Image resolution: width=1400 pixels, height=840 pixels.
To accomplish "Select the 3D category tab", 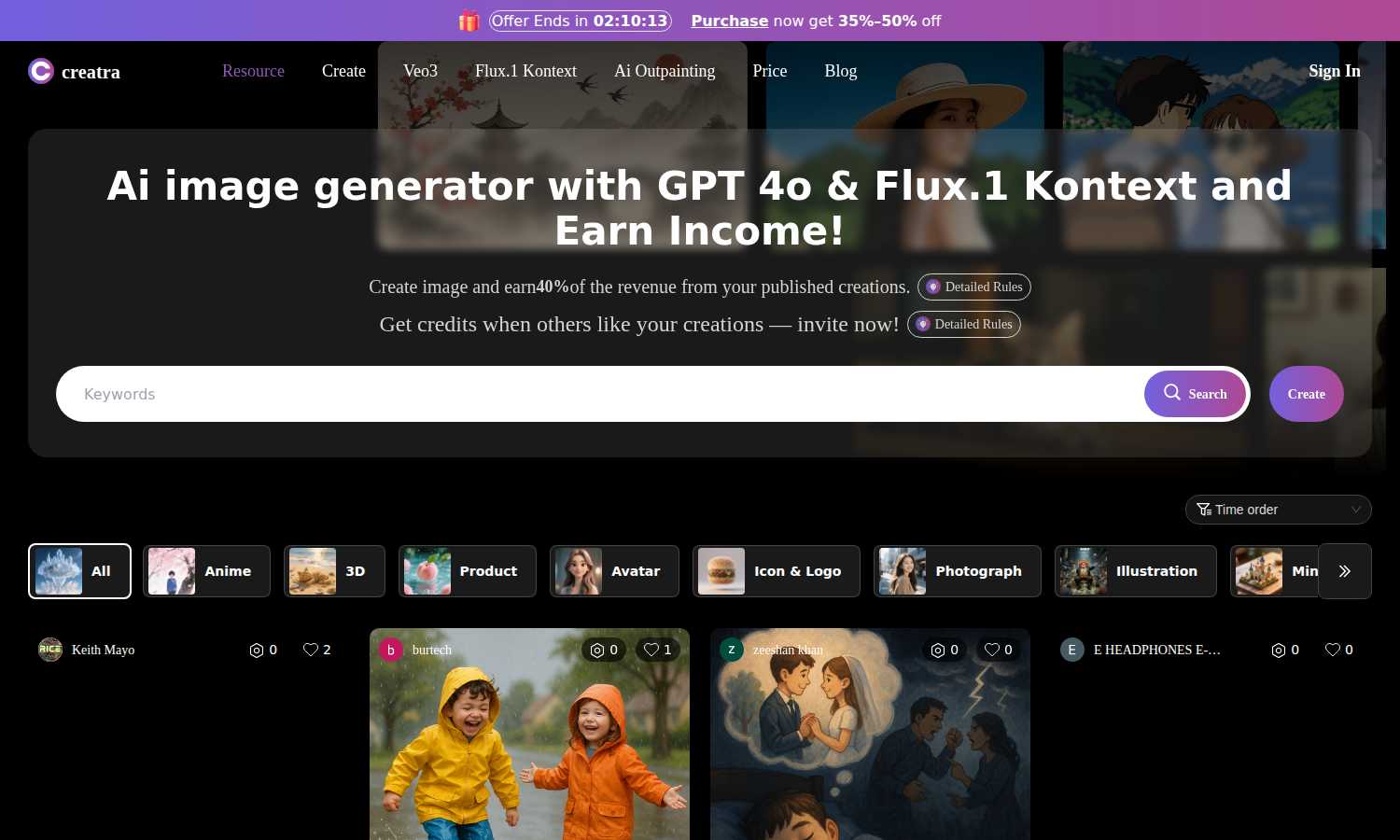I will [x=334, y=571].
